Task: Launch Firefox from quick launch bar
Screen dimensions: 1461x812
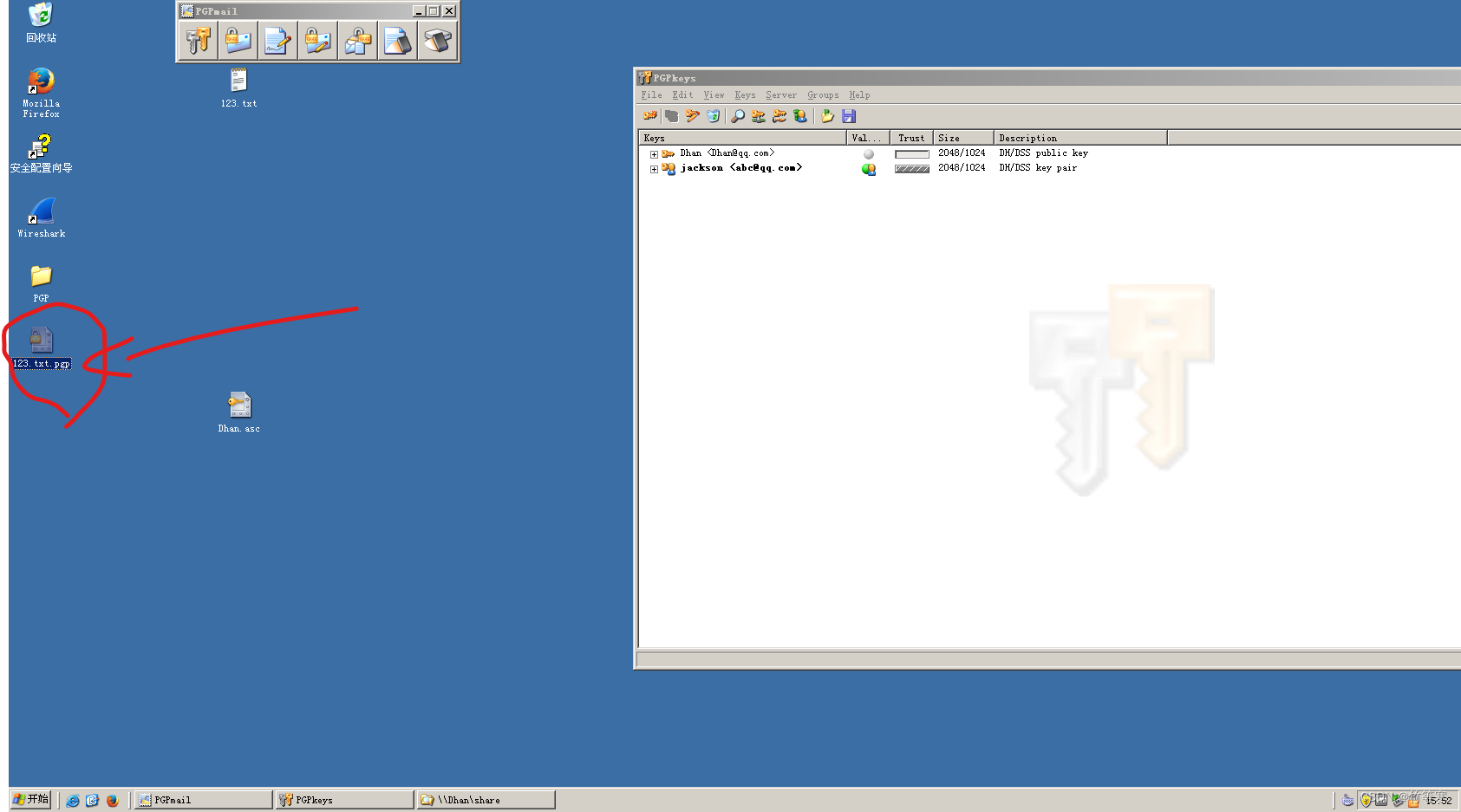Action: coord(113,801)
